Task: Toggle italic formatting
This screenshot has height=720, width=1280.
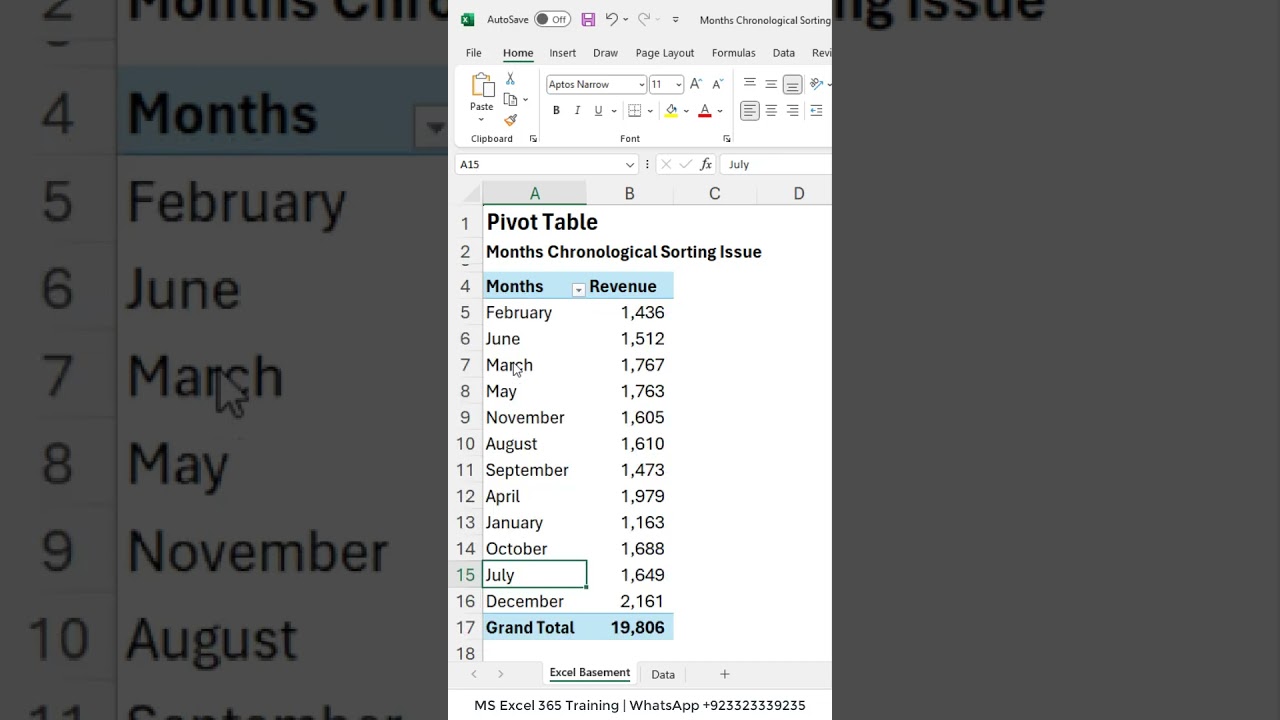Action: [577, 111]
